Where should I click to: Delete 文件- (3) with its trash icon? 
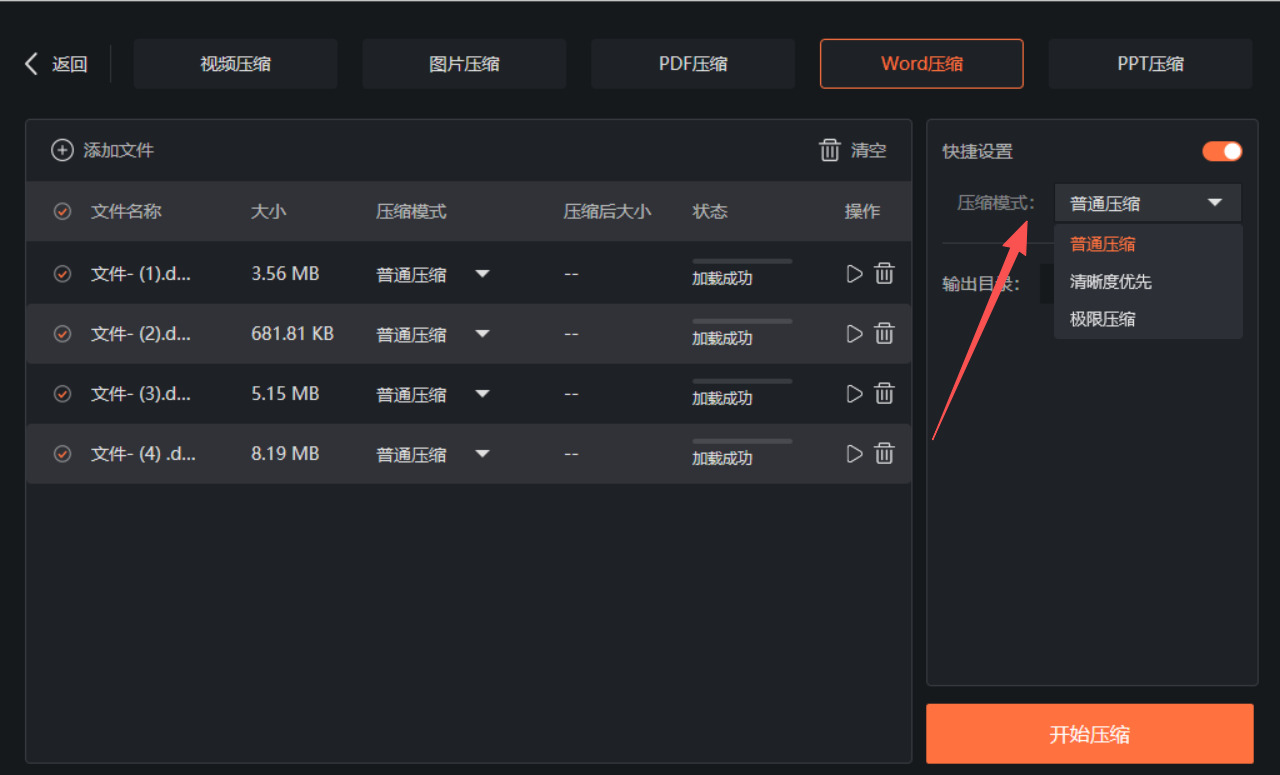884,394
